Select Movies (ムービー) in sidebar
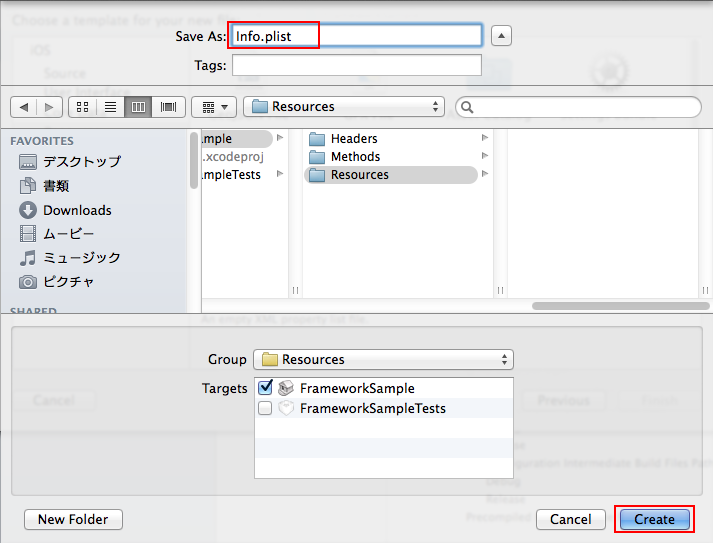713x543 pixels. (56, 234)
